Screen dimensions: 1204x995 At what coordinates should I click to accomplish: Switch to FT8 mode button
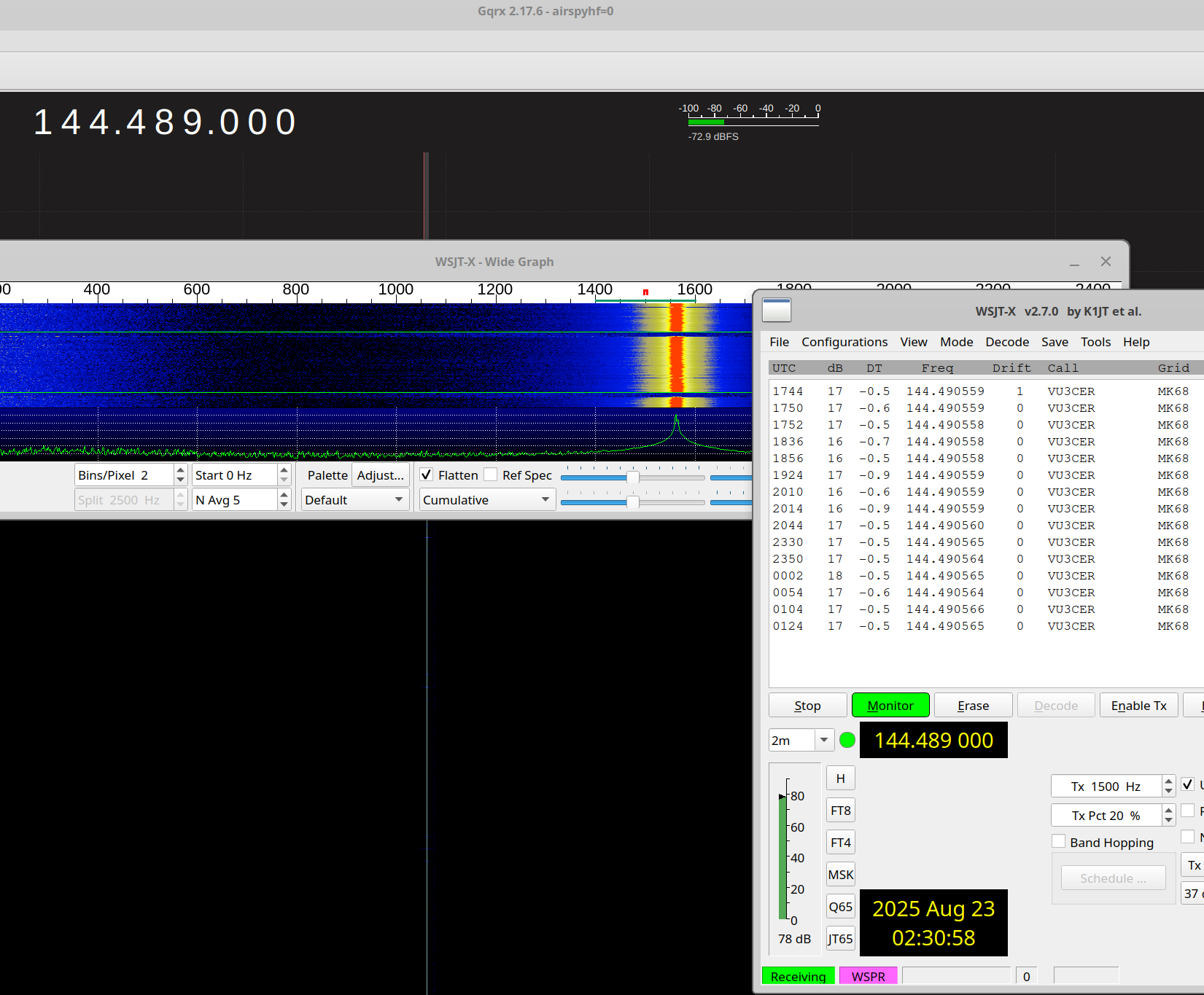[840, 811]
